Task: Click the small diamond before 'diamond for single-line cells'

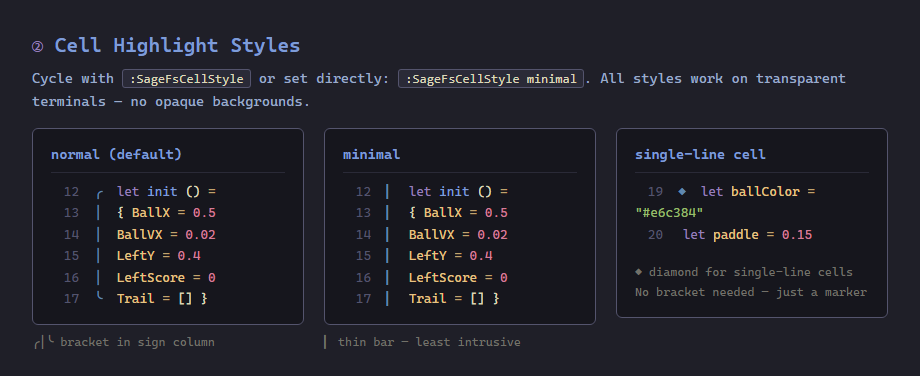Action: tap(638, 272)
